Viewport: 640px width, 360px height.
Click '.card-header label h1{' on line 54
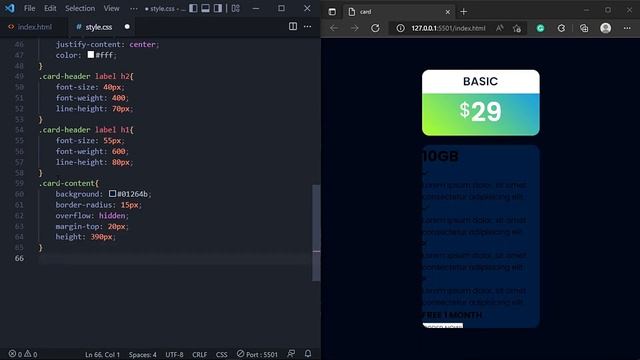86,130
